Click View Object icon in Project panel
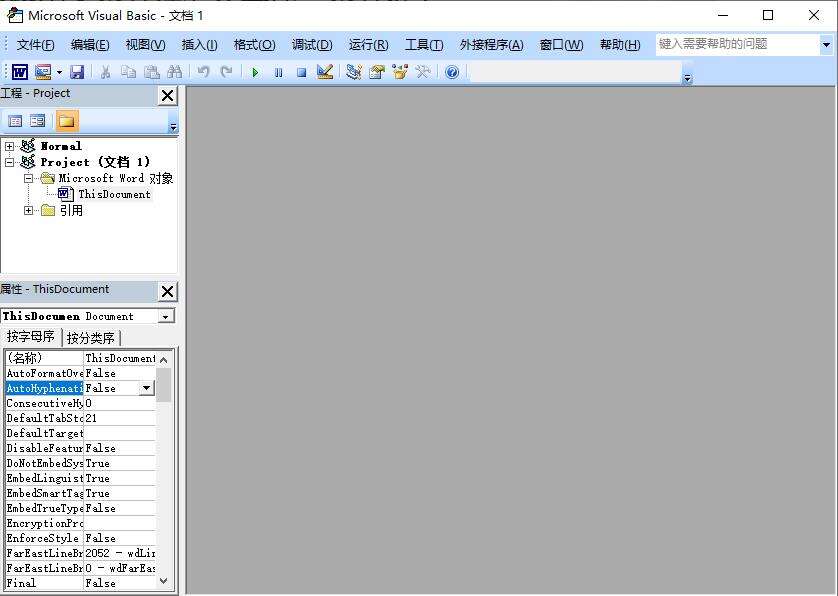Image resolution: width=838 pixels, height=596 pixels. [37, 121]
